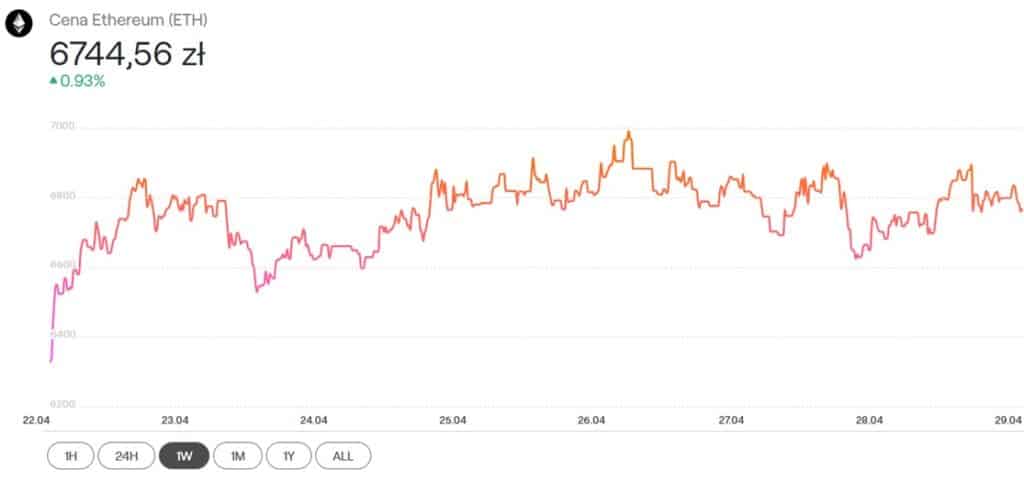Display ALL time price history
This screenshot has width=1024, height=483.
pos(343,456)
